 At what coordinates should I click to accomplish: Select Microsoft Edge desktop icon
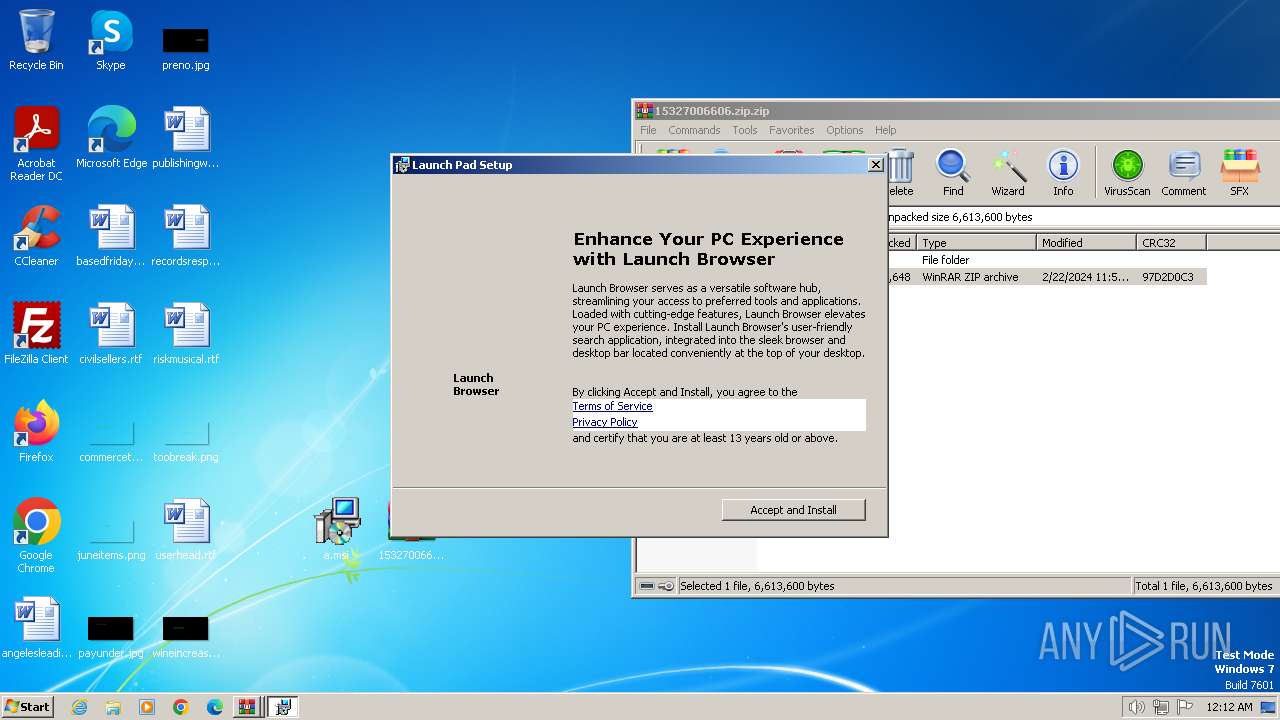tap(111, 138)
